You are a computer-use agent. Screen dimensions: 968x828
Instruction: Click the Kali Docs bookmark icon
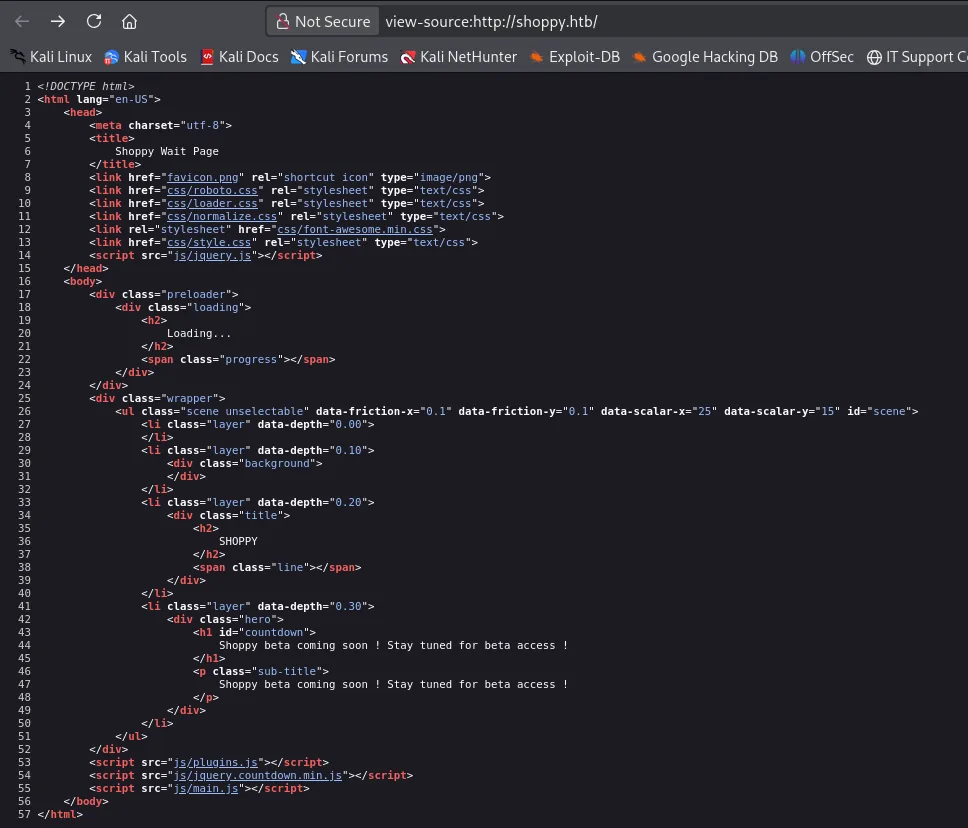point(207,57)
